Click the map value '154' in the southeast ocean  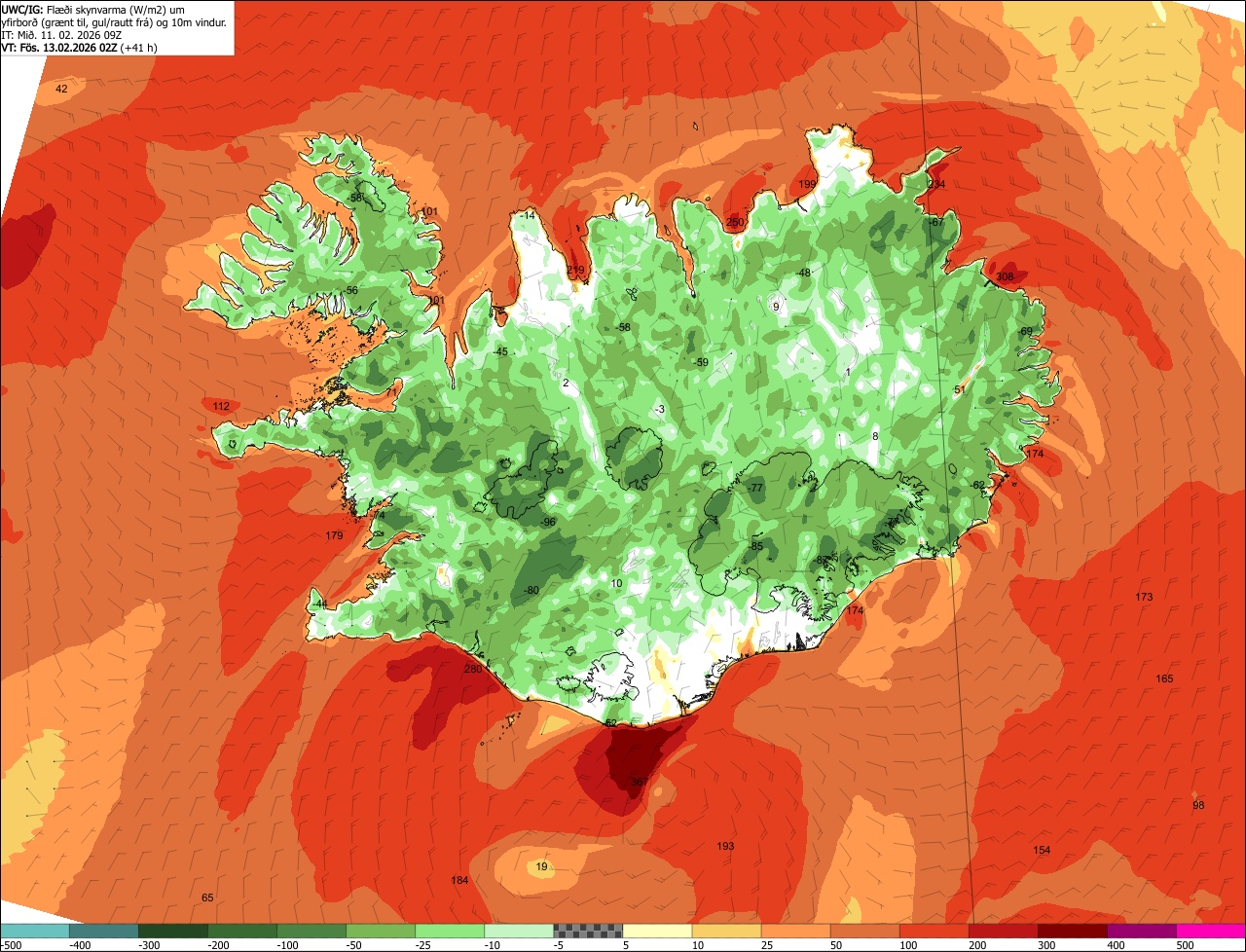click(x=1042, y=850)
